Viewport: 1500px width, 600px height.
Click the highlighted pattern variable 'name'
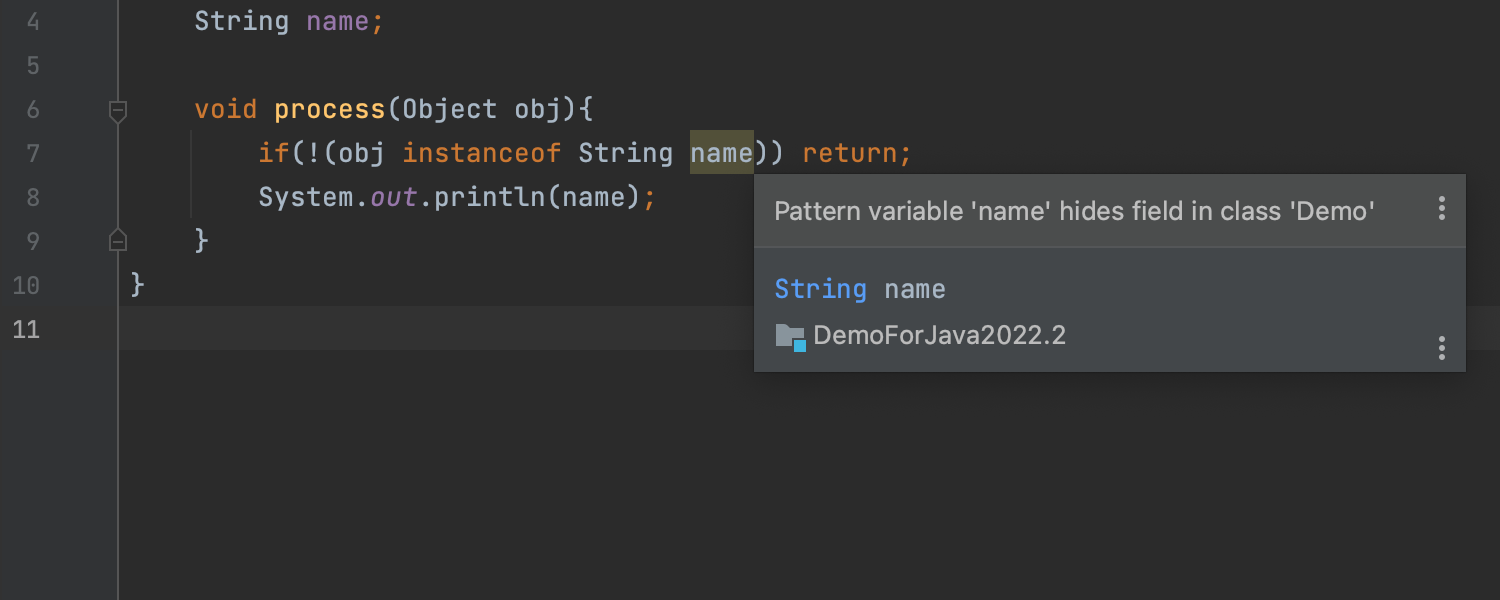(x=721, y=153)
